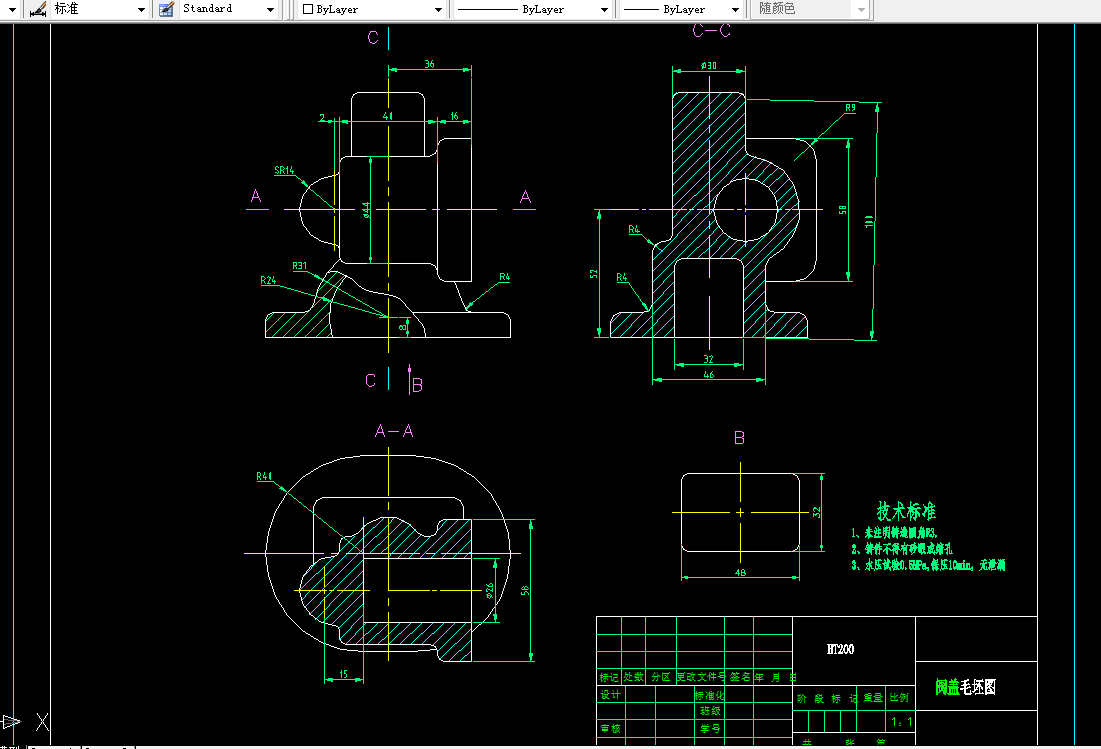
Task: Open the ByLayer linetype dropdown with long line sample
Action: pos(604,10)
